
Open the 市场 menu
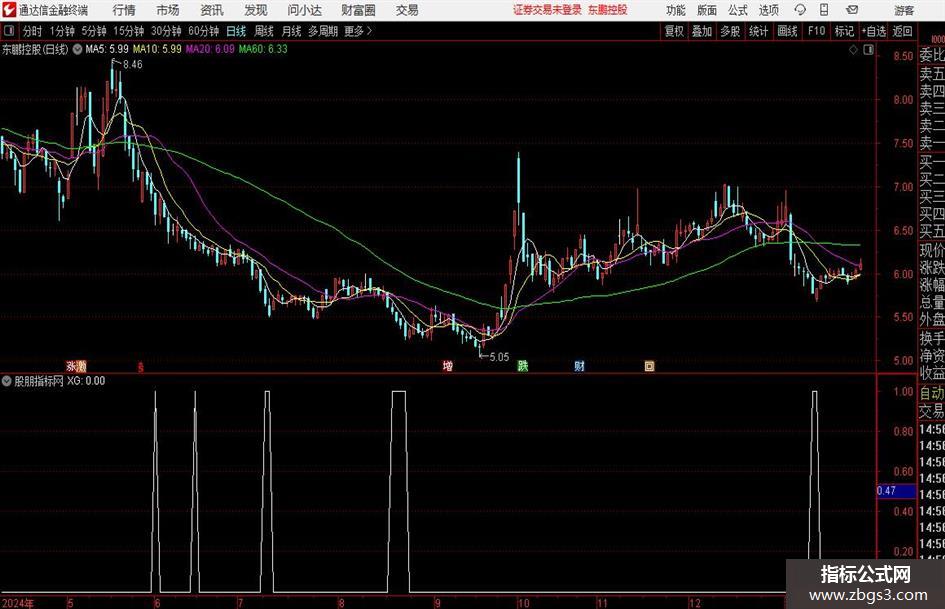168,10
